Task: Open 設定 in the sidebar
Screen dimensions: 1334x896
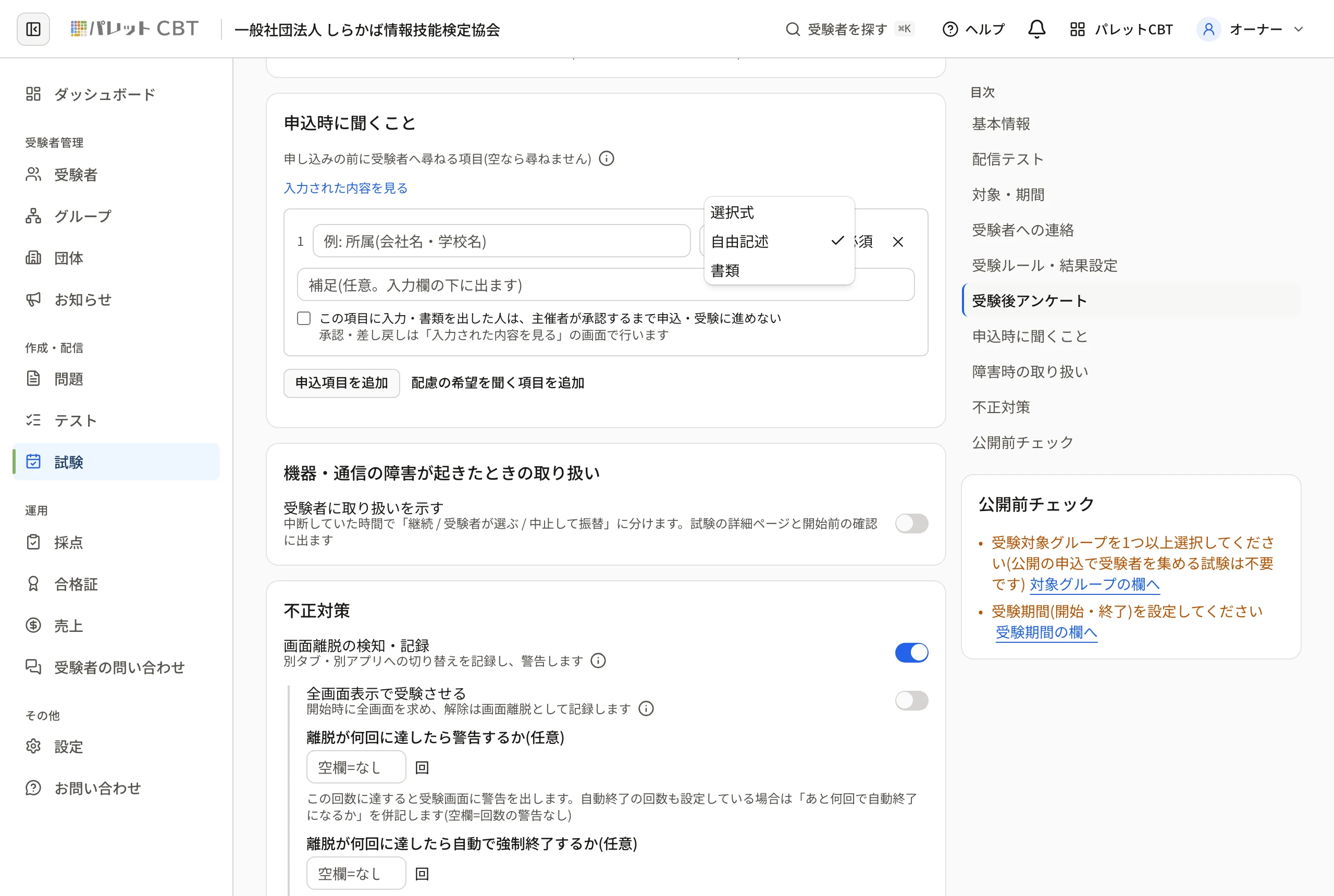Action: pyautogui.click(x=116, y=747)
